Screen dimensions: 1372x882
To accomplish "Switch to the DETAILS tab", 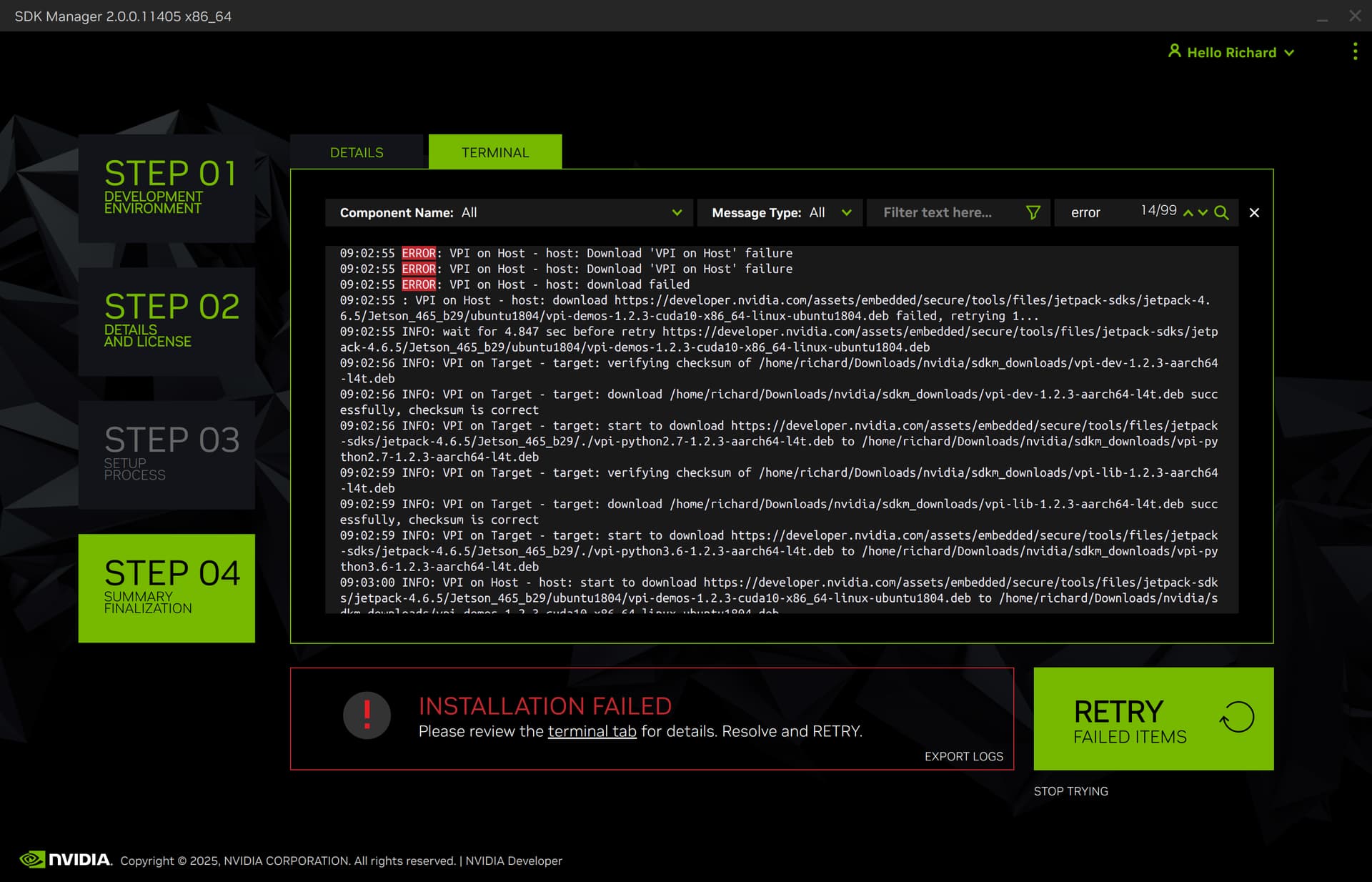I will (357, 152).
